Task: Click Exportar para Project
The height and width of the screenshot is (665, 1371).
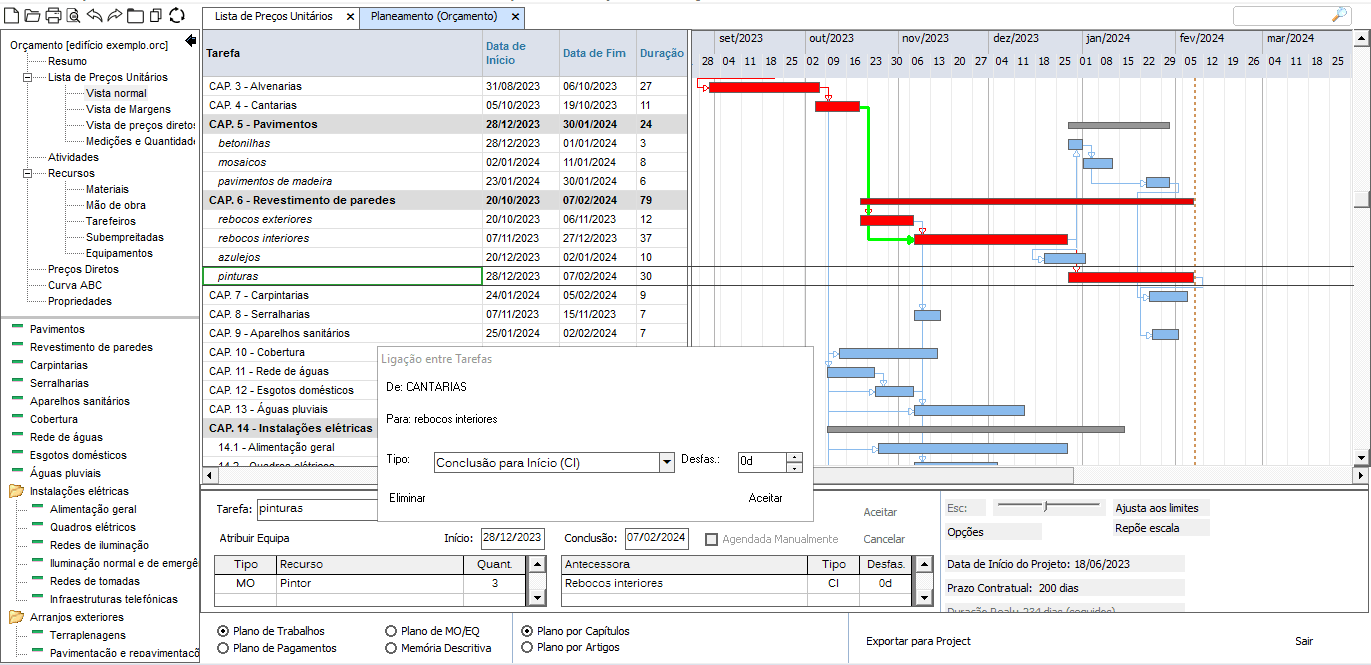Action: [x=918, y=641]
